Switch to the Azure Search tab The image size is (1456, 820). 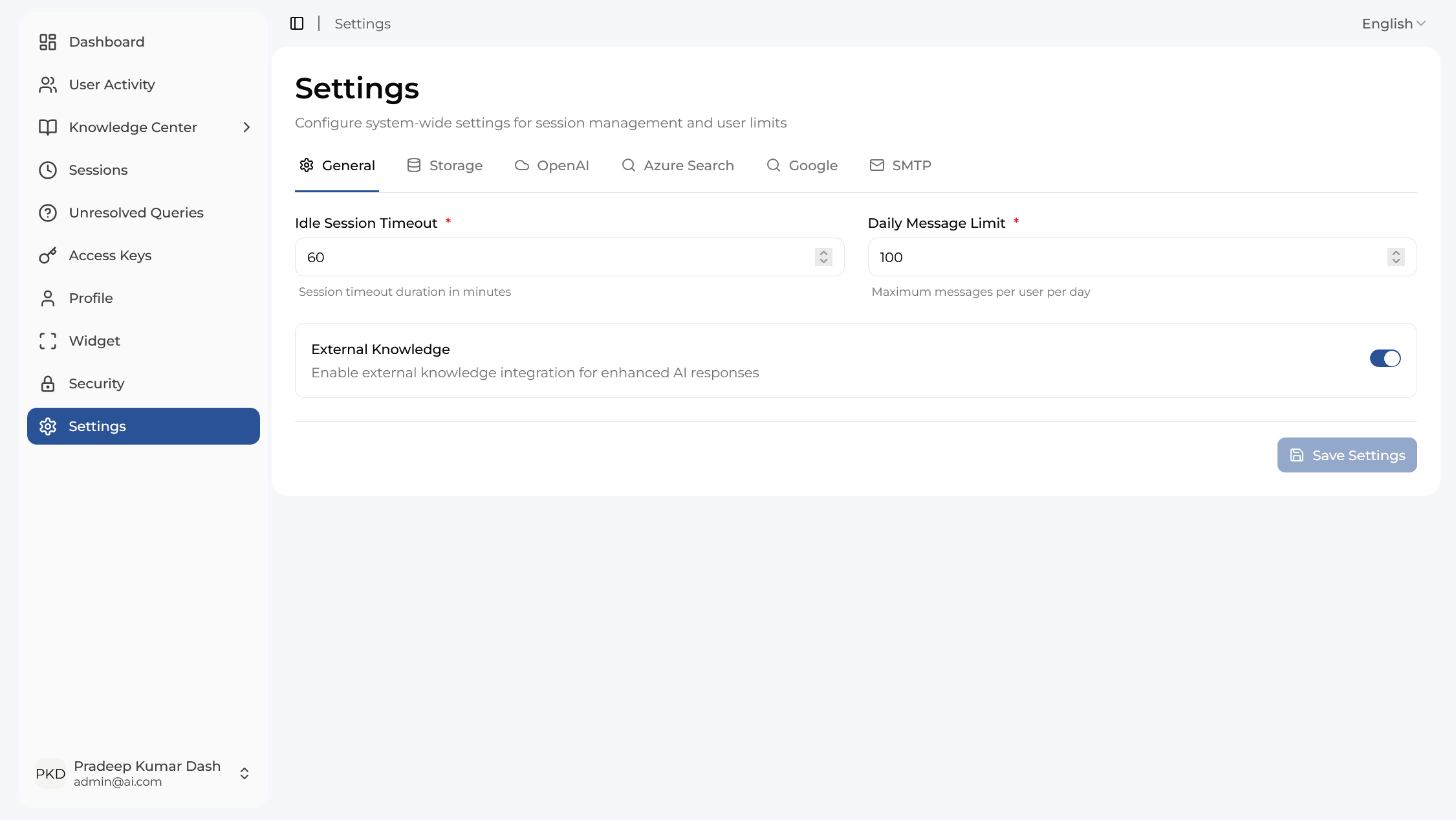point(678,166)
